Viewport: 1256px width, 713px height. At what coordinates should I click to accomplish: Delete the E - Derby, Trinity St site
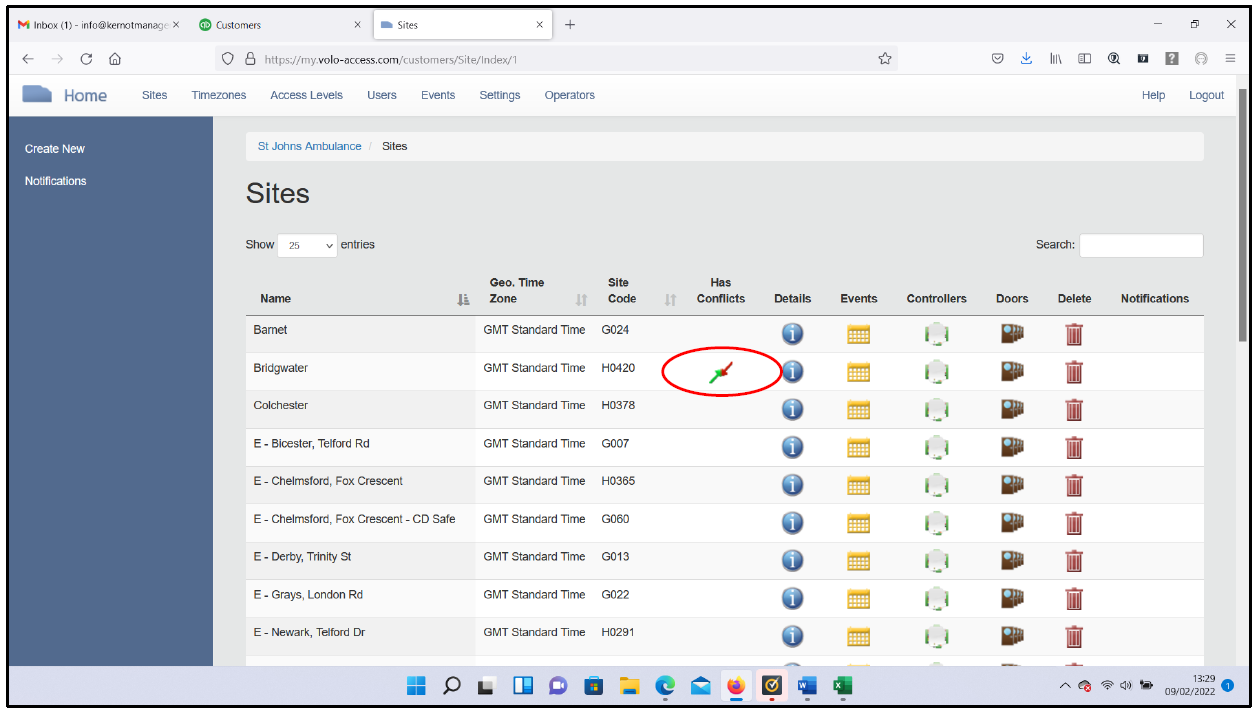(1074, 561)
